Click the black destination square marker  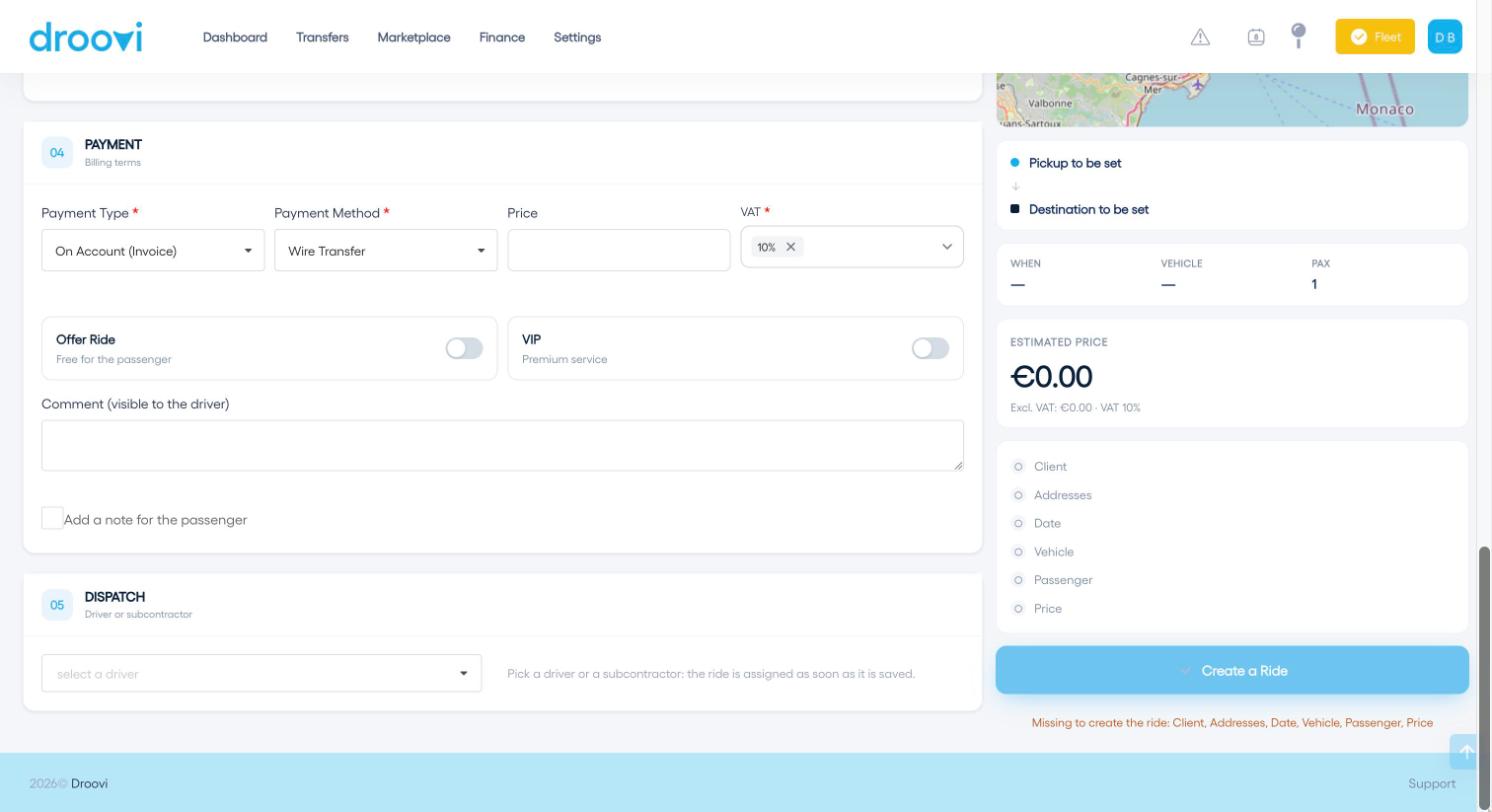pos(1015,209)
